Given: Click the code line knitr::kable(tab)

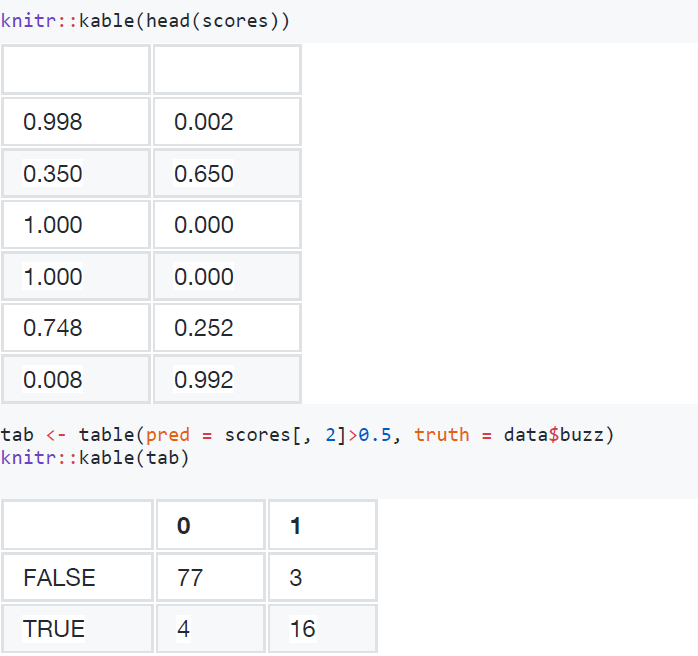Looking at the screenshot, I should click(x=95, y=458).
